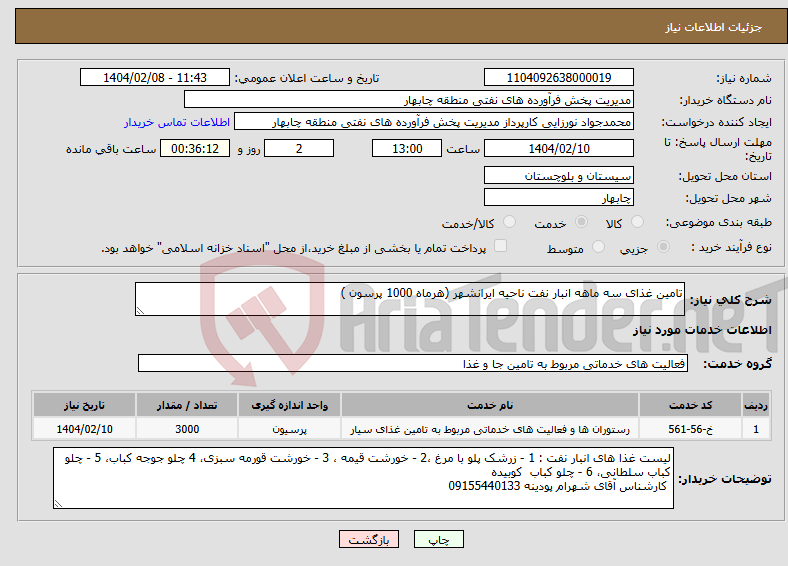Click the service group field

413,363
